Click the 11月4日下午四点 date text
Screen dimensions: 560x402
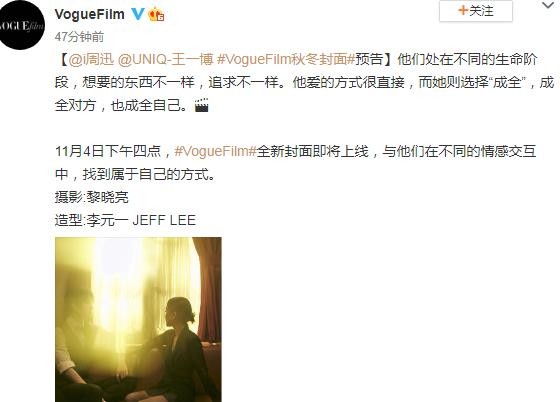click(x=108, y=151)
